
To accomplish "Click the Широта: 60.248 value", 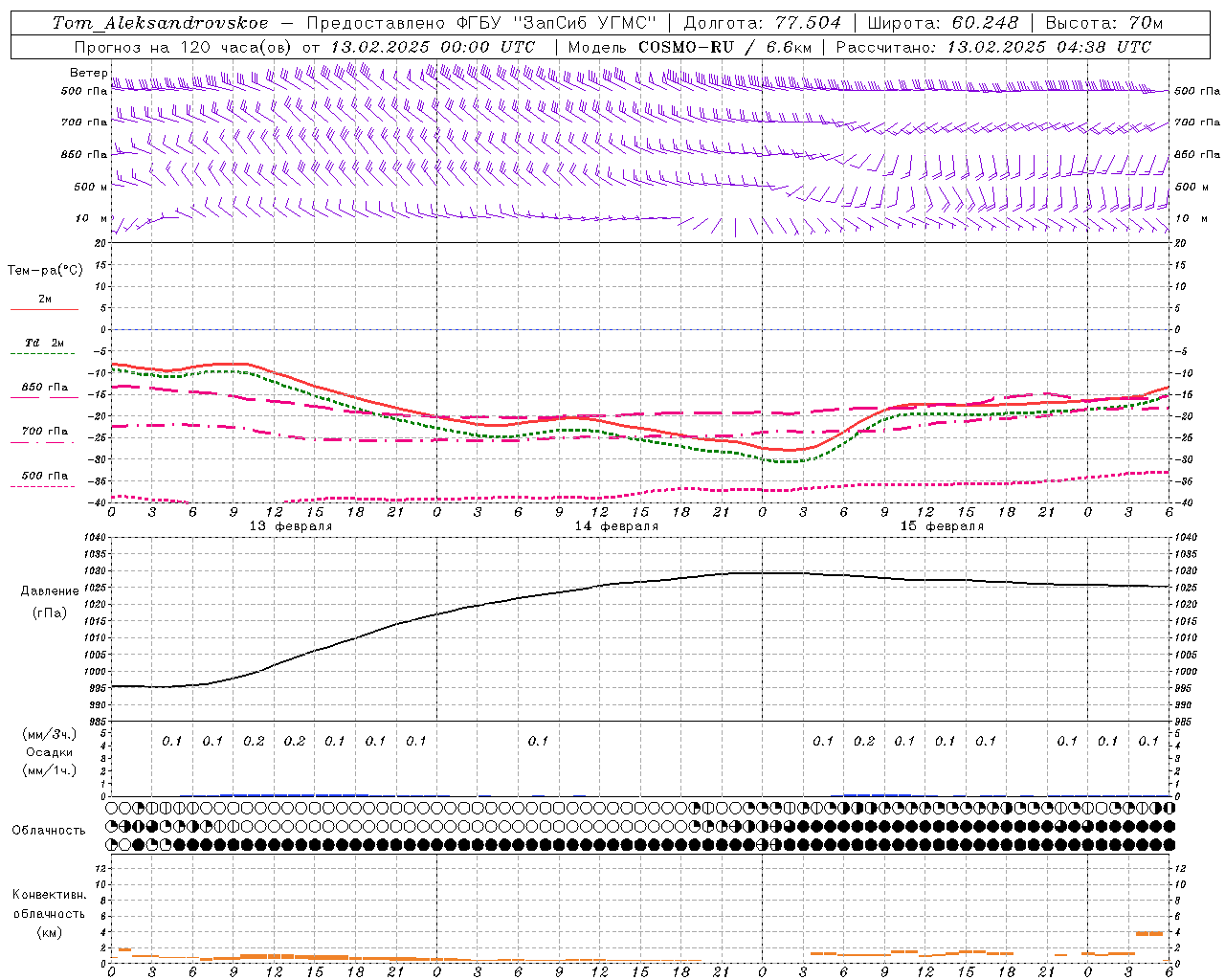I will (943, 23).
